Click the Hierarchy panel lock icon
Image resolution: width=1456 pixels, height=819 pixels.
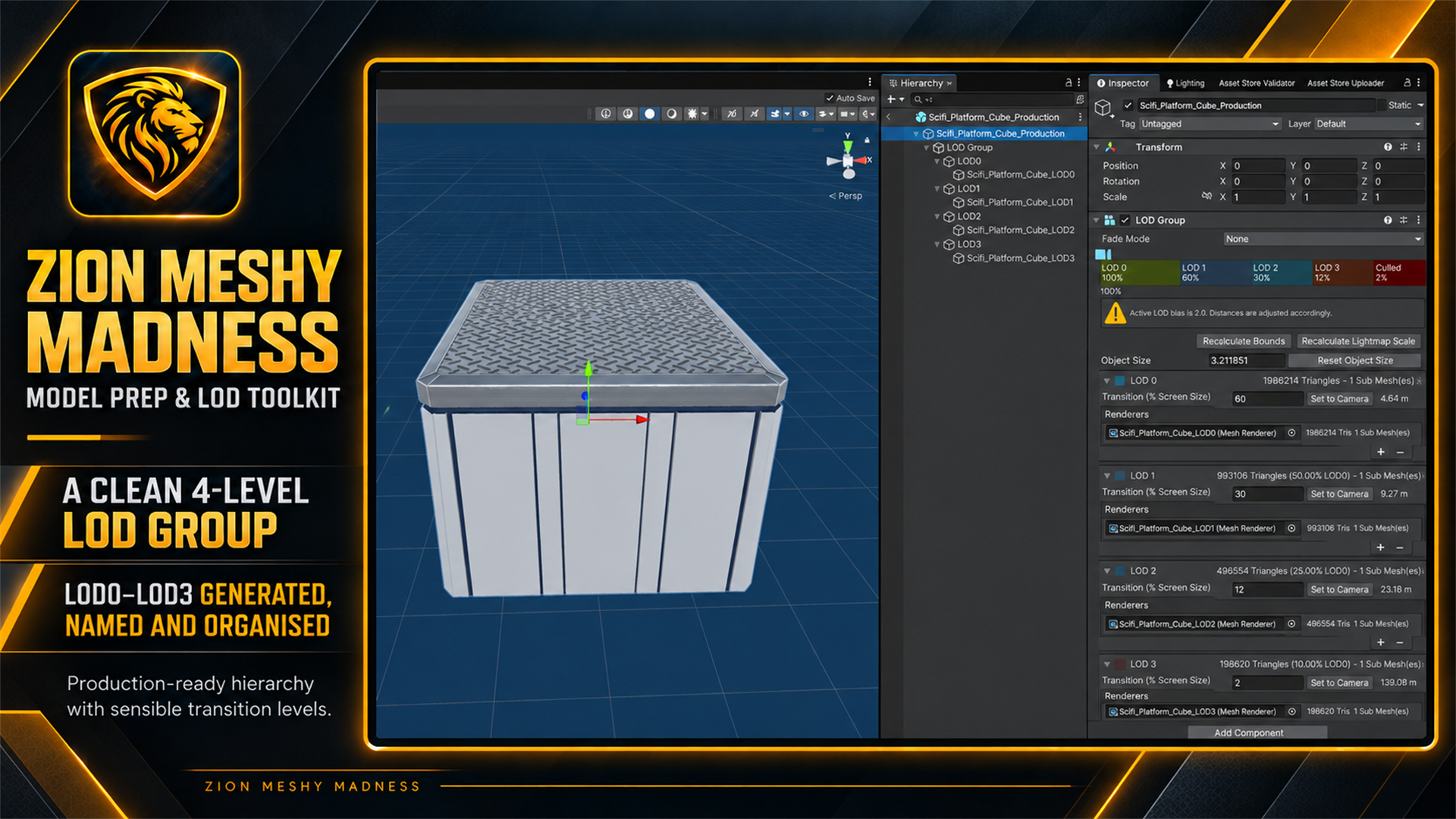pyautogui.click(x=1068, y=83)
